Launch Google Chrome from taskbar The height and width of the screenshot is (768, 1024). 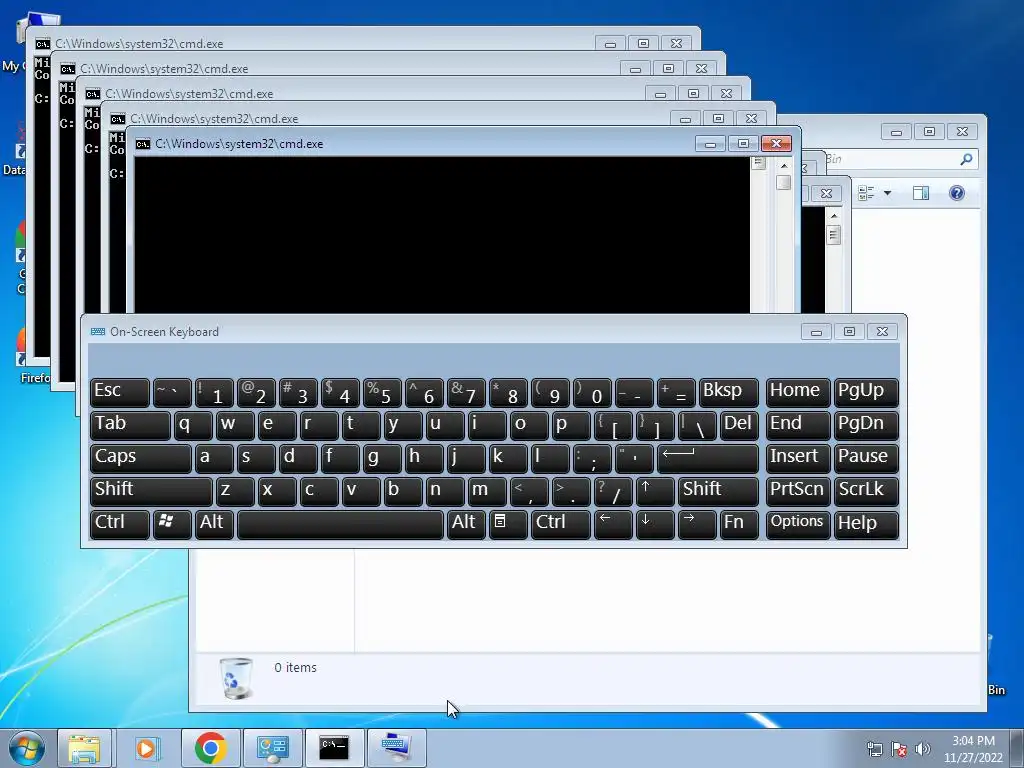click(210, 748)
